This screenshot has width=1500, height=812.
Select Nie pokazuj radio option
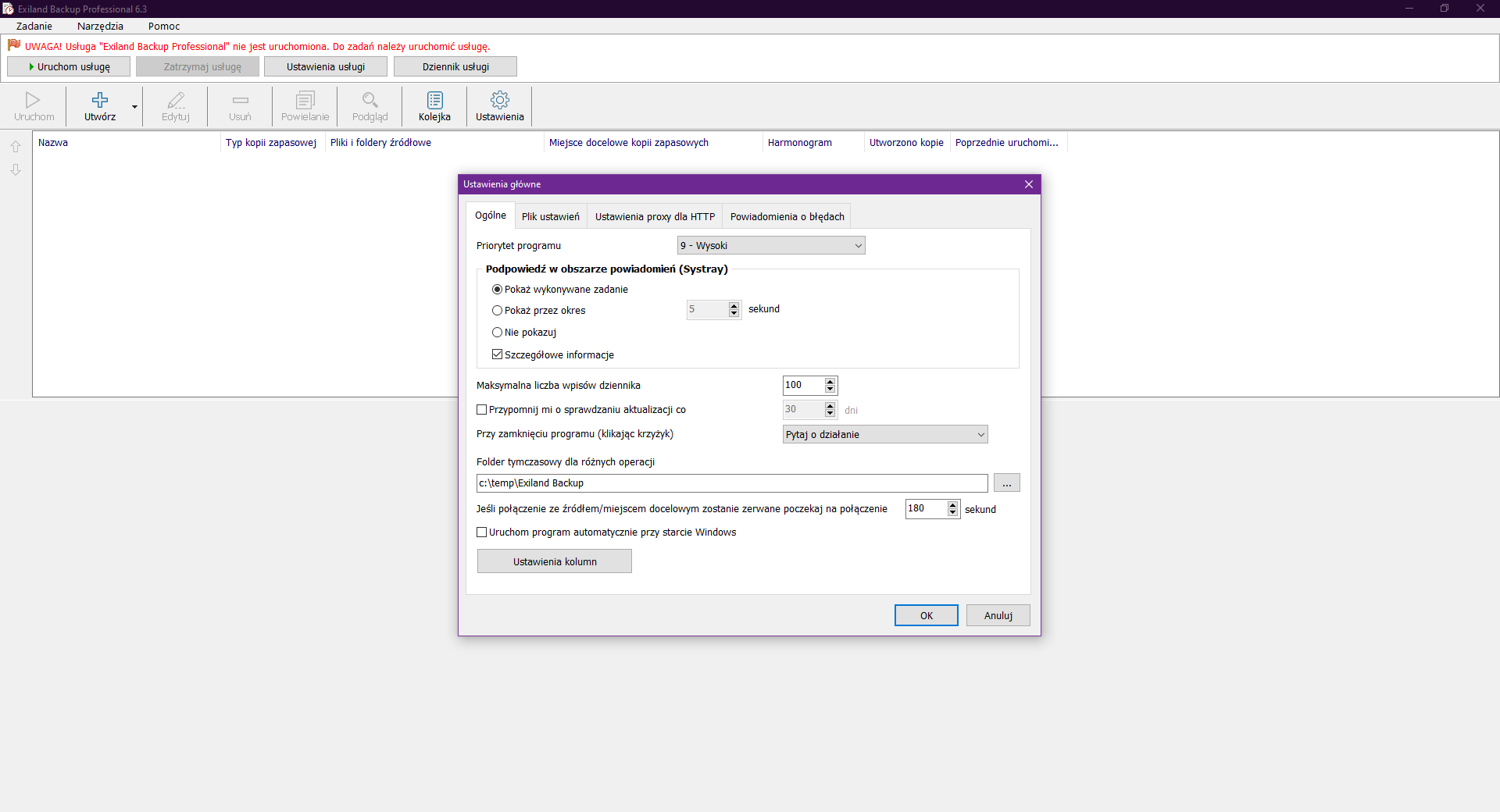(497, 333)
